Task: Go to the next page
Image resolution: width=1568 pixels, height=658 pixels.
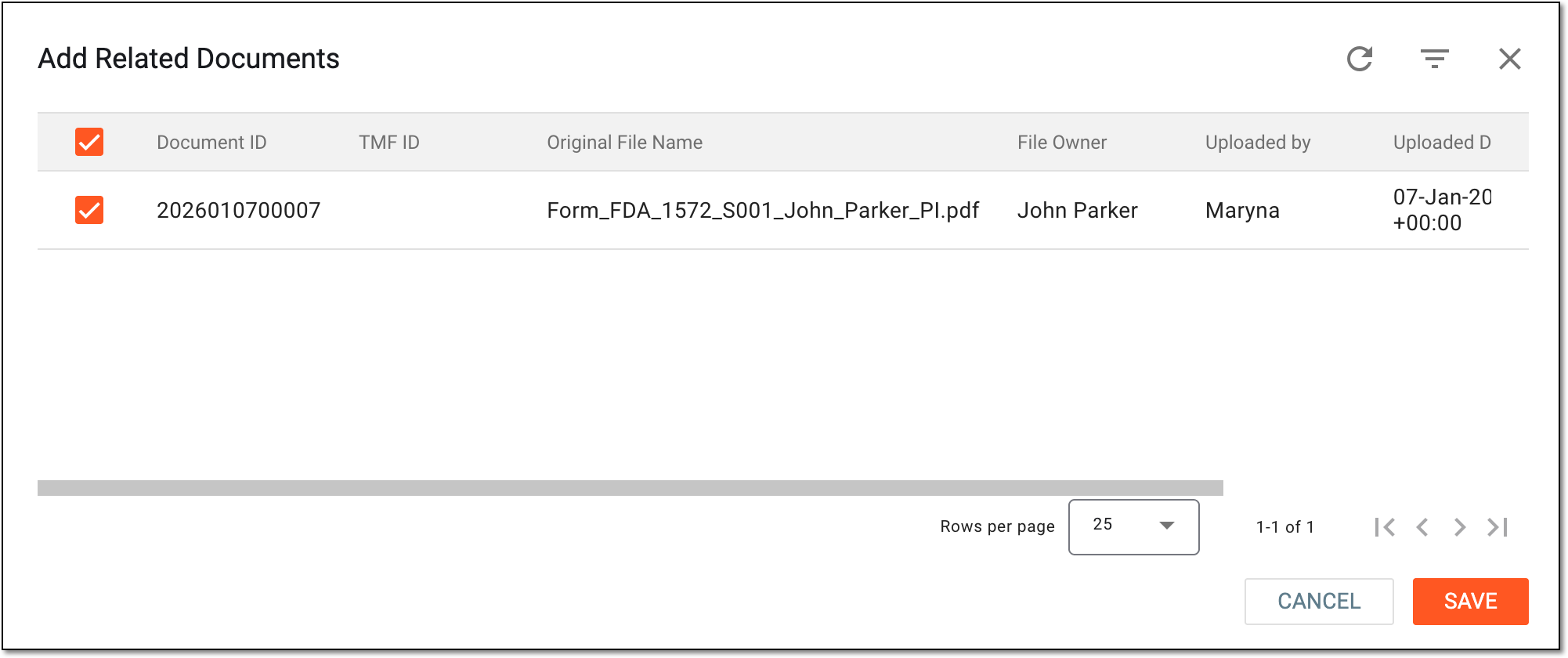Action: click(x=1459, y=527)
